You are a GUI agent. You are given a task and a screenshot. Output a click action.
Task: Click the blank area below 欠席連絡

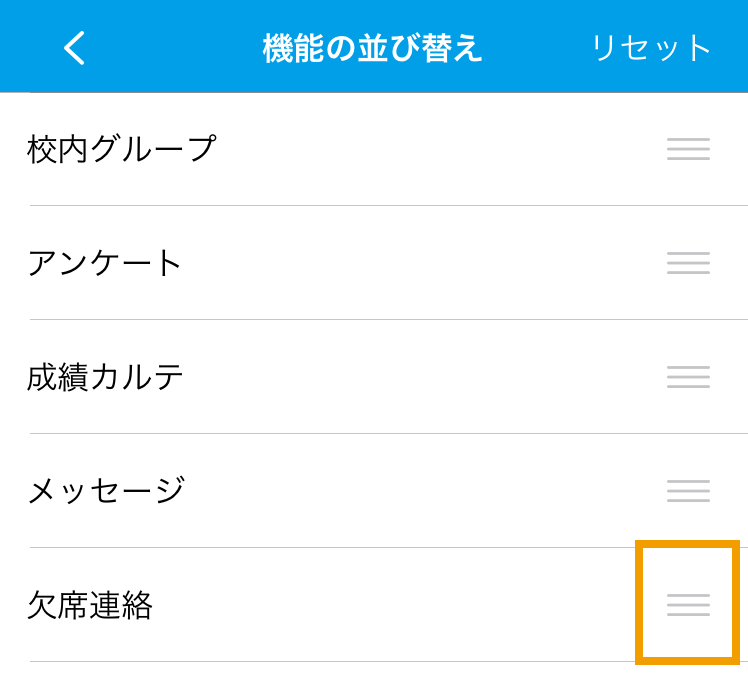[x=374, y=680]
